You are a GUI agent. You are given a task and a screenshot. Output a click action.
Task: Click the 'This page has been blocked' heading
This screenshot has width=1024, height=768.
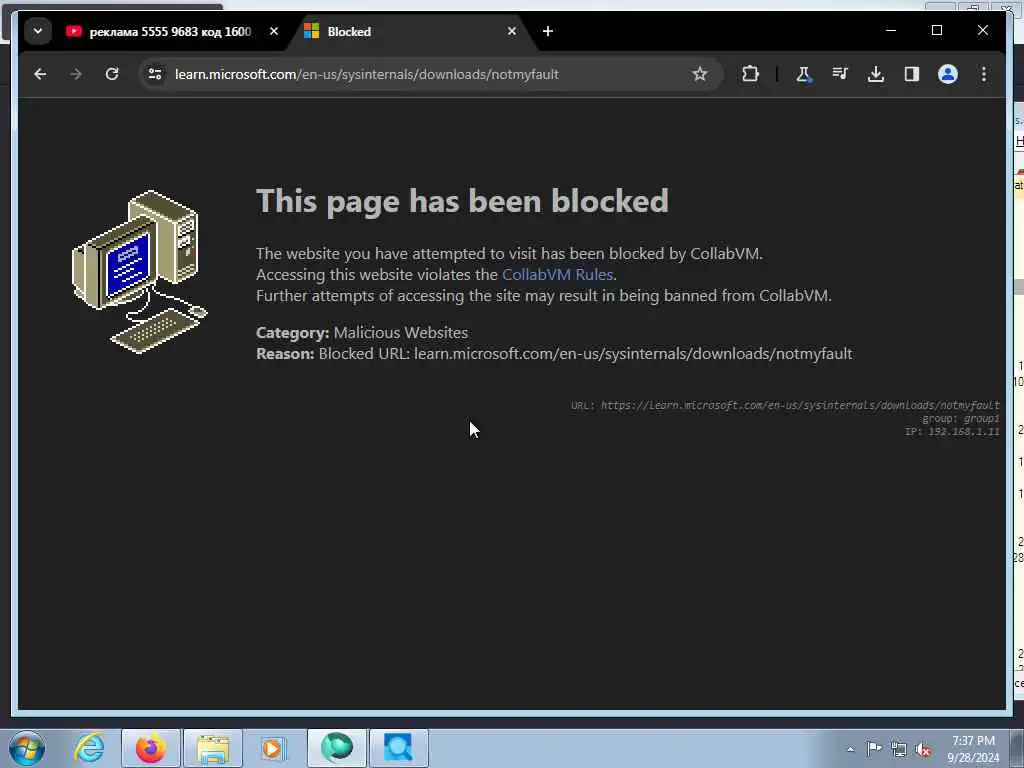tap(462, 200)
